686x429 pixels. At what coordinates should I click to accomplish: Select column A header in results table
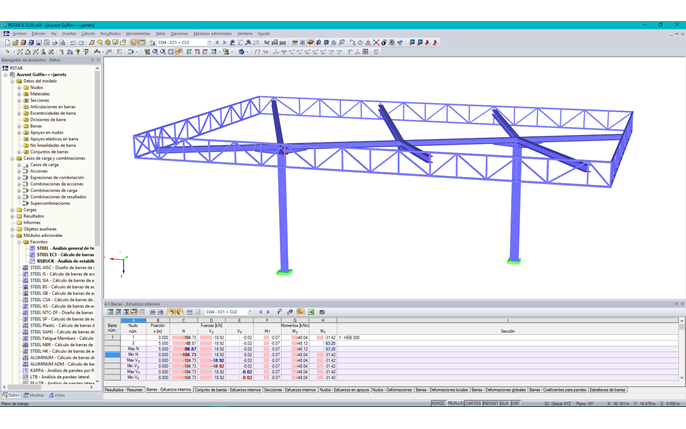[x=133, y=321]
